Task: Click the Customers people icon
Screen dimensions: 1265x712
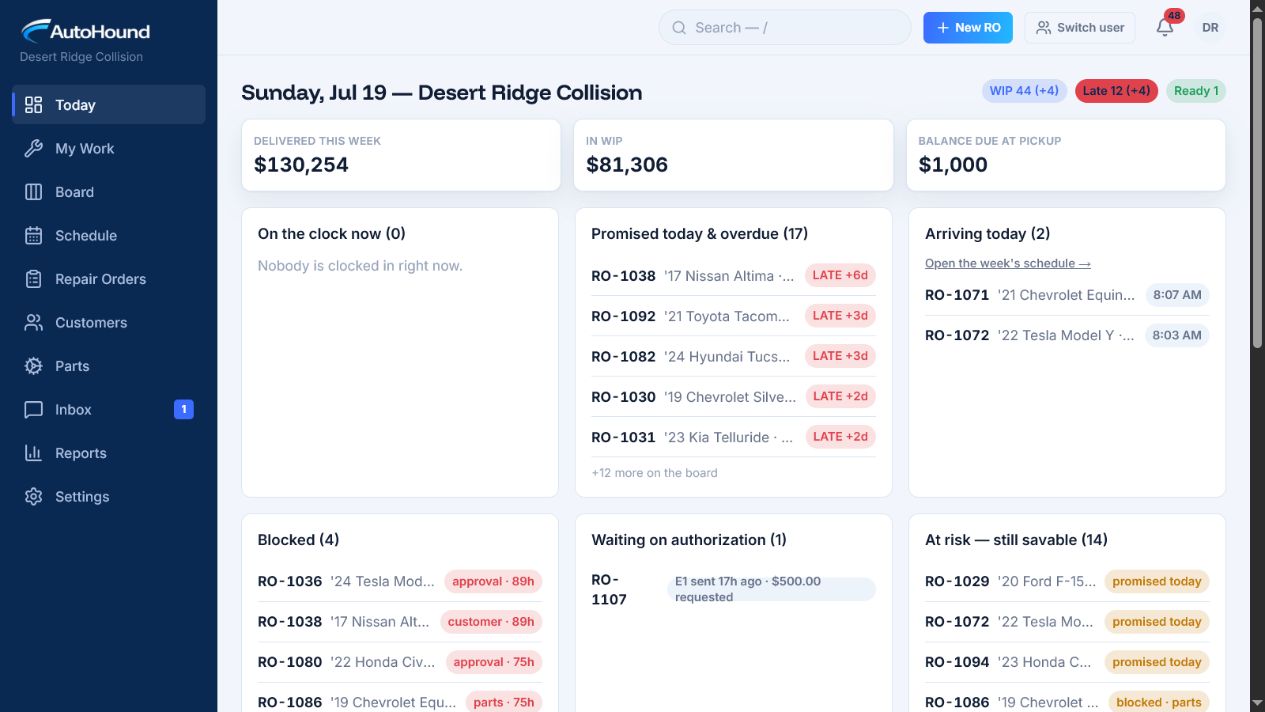Action: coord(33,322)
